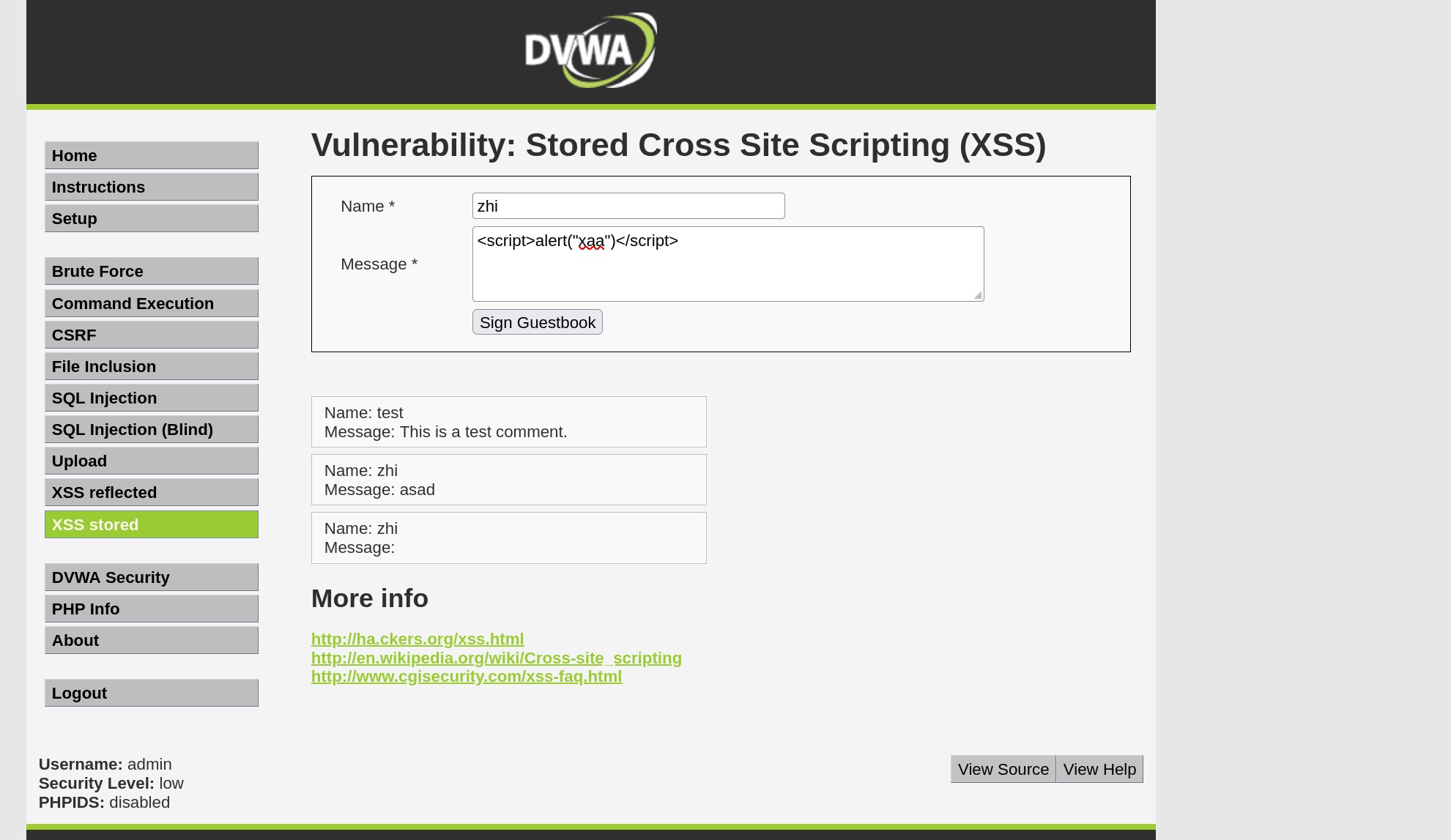The image size is (1451, 840).
Task: Focus the Name input field
Action: coord(628,207)
